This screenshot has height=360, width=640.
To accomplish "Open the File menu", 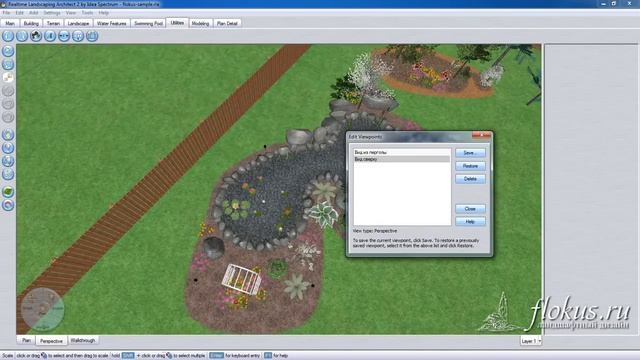I will pyautogui.click(x=6, y=13).
